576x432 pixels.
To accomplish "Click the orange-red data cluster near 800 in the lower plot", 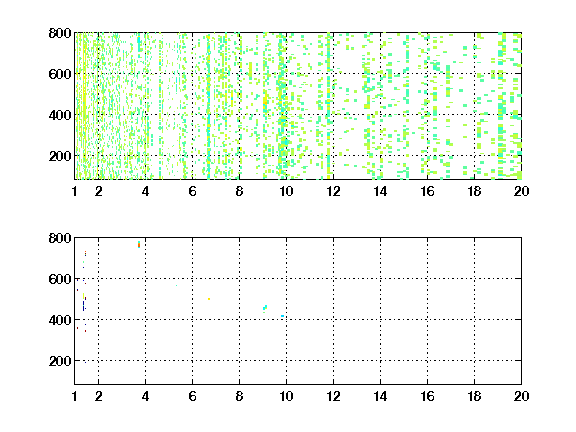I will 139,245.
